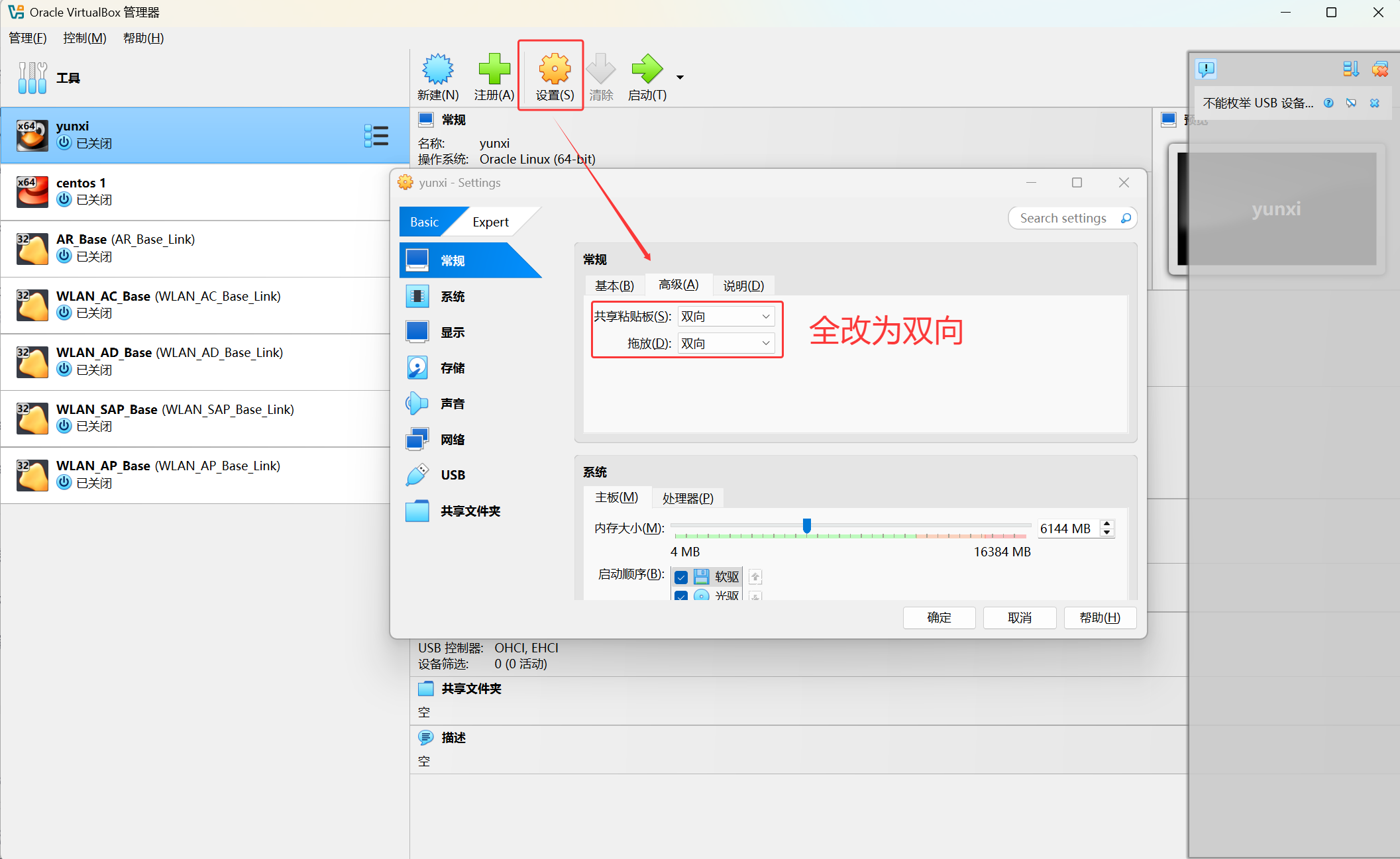The image size is (1400, 859).
Task: Click the 取消 cancel button
Action: click(x=1020, y=617)
